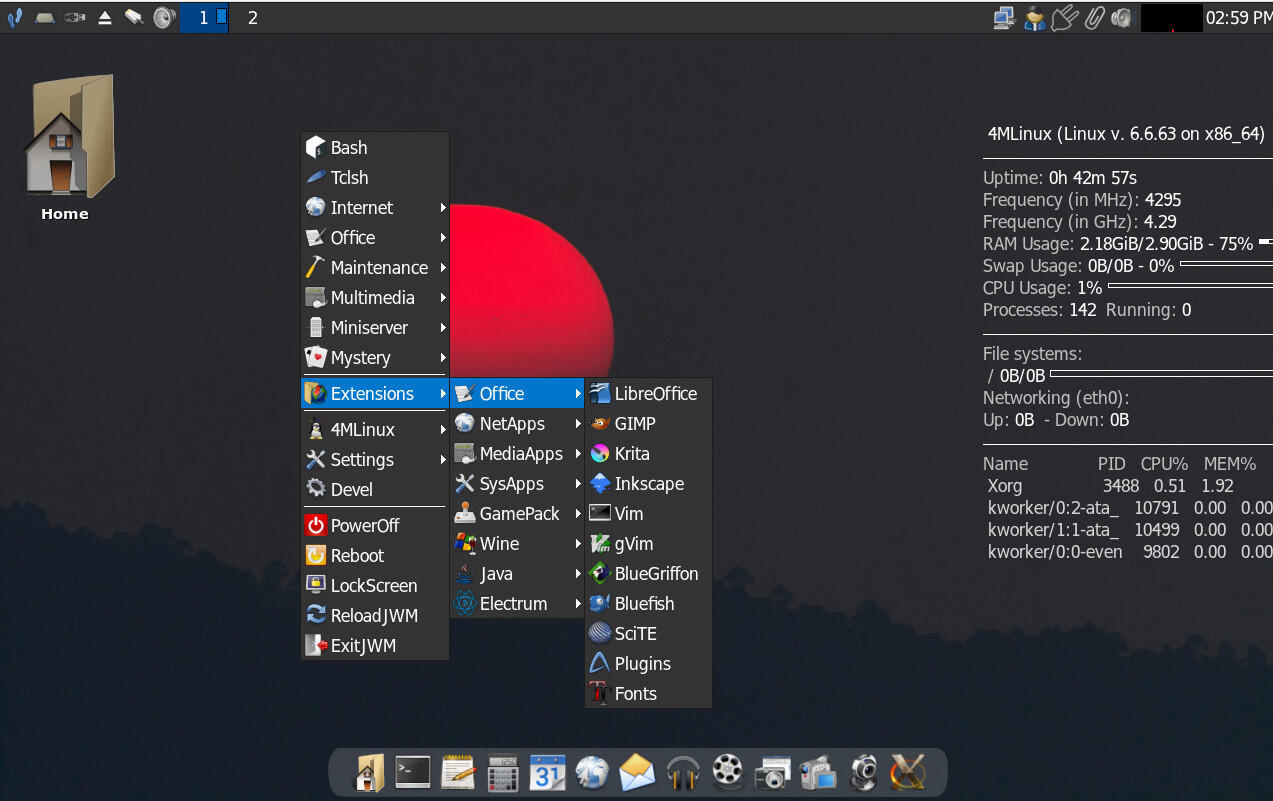Expand the Multimedia submenu

click(374, 298)
